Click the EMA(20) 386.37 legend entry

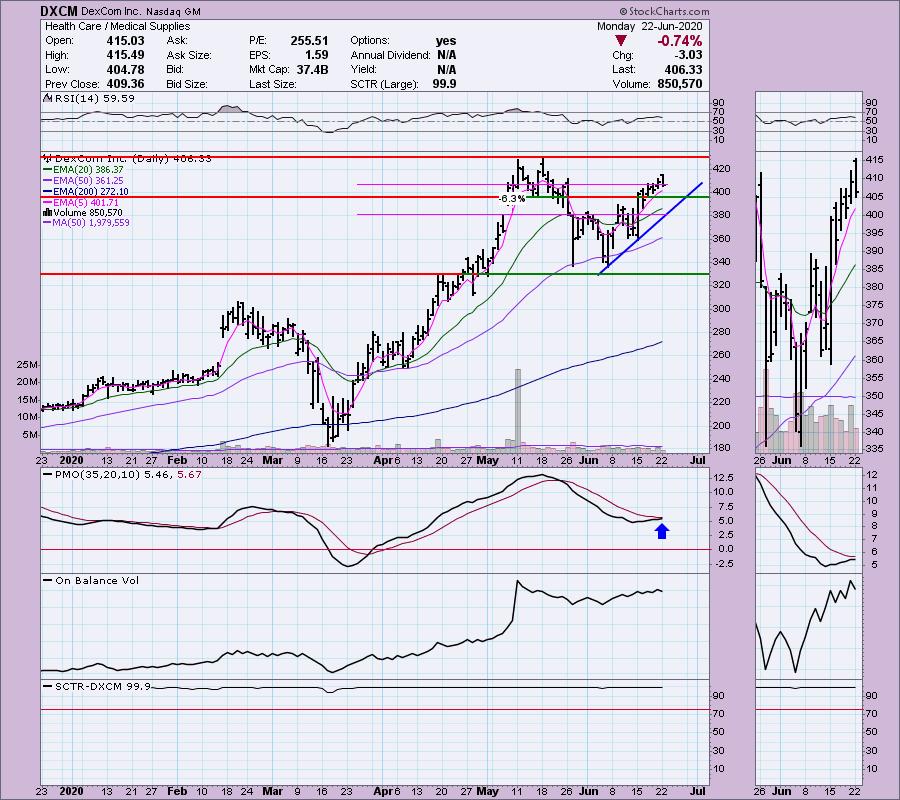point(84,170)
